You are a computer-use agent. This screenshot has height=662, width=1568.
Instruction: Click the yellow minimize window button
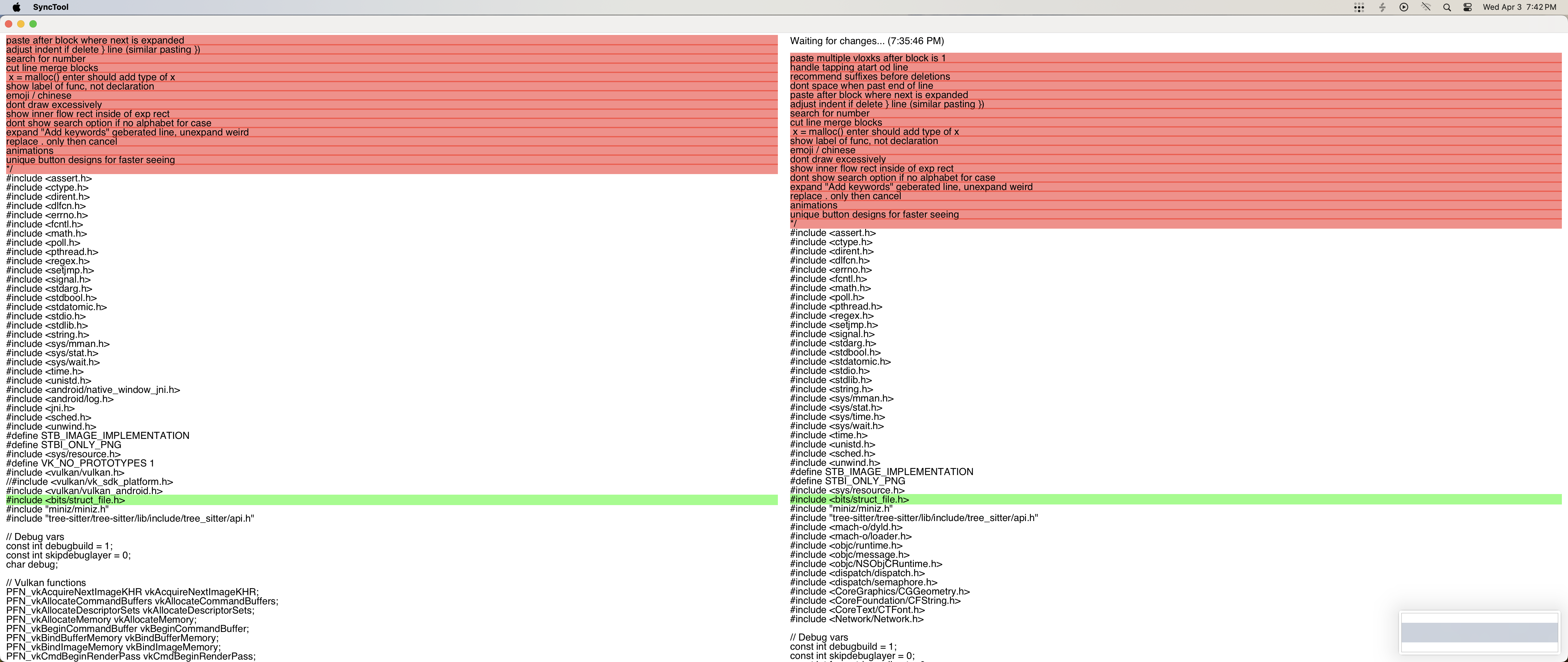coord(21,24)
